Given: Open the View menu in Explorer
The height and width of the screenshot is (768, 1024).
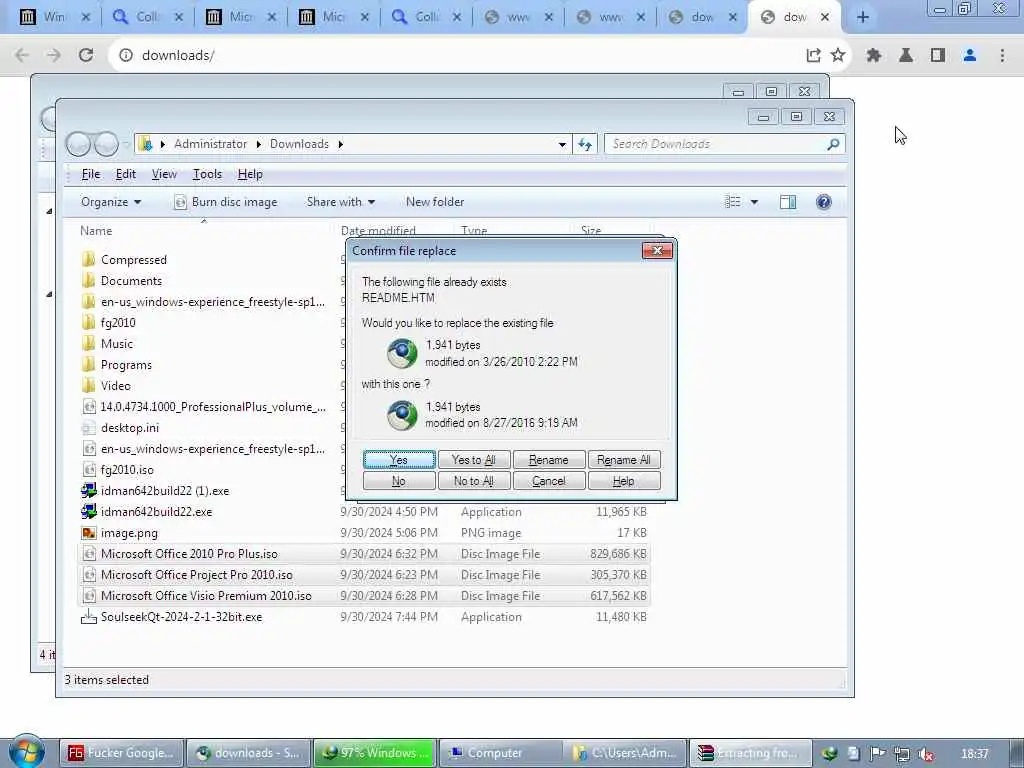Looking at the screenshot, I should click(164, 174).
